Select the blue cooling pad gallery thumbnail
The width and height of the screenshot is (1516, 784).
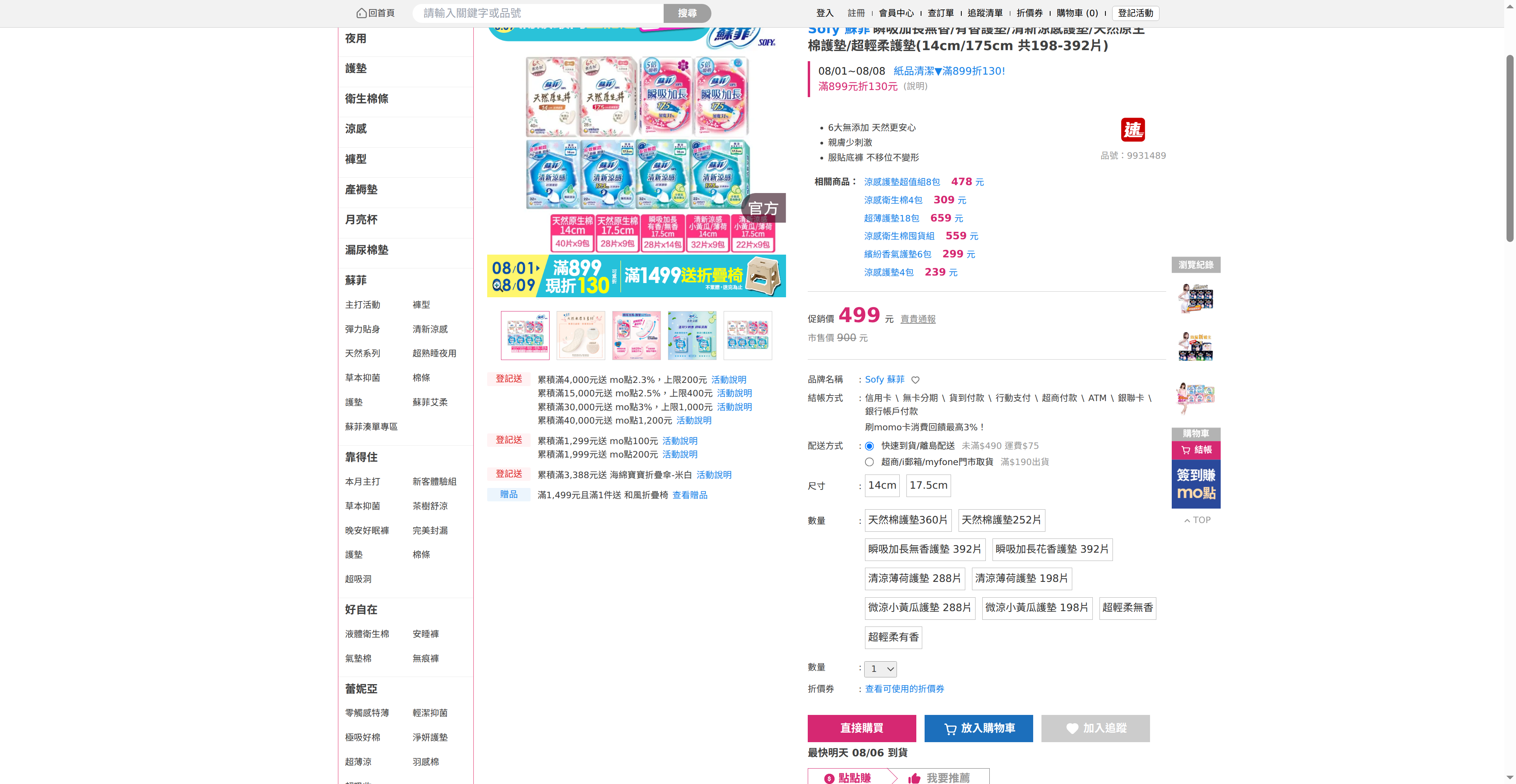coord(692,336)
